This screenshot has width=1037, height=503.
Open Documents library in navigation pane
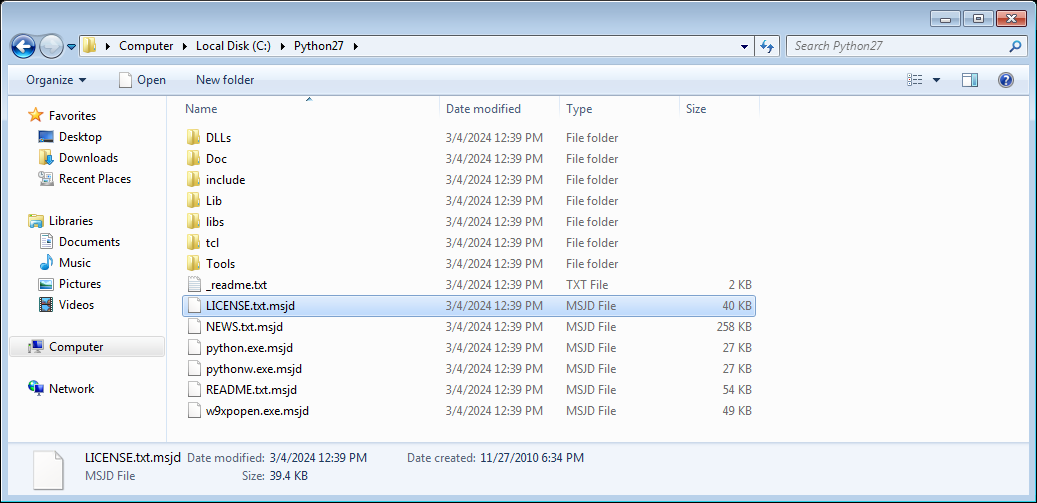(x=89, y=242)
